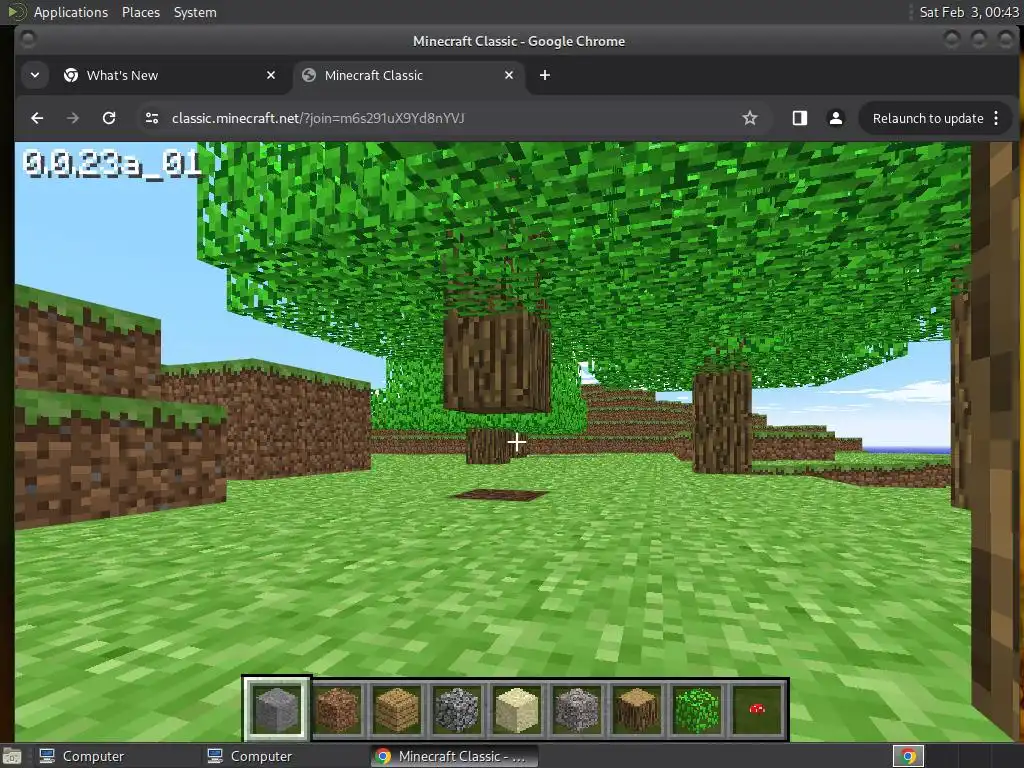This screenshot has width=1024, height=768.
Task: Select the leaves block in hotbar
Action: [697, 709]
